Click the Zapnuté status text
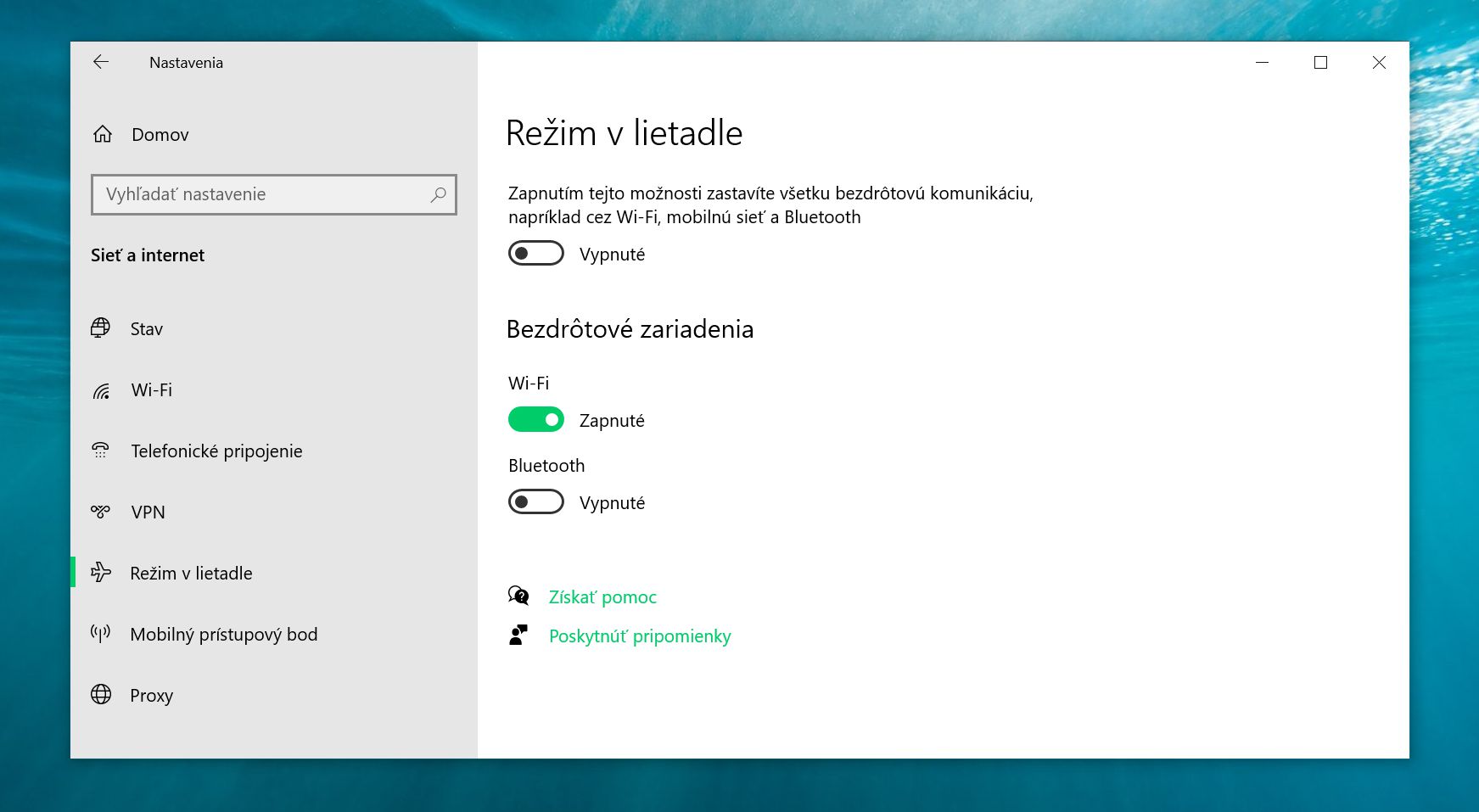This screenshot has width=1479, height=812. [x=612, y=421]
